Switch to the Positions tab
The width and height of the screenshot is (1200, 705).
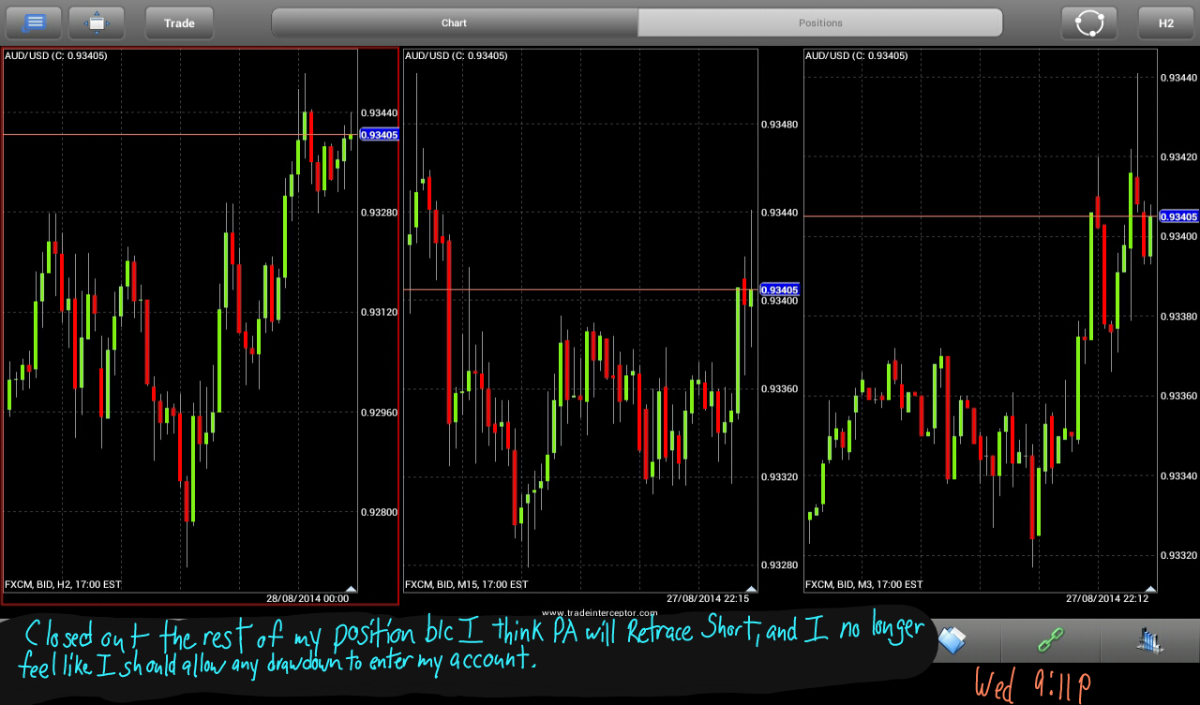(820, 22)
